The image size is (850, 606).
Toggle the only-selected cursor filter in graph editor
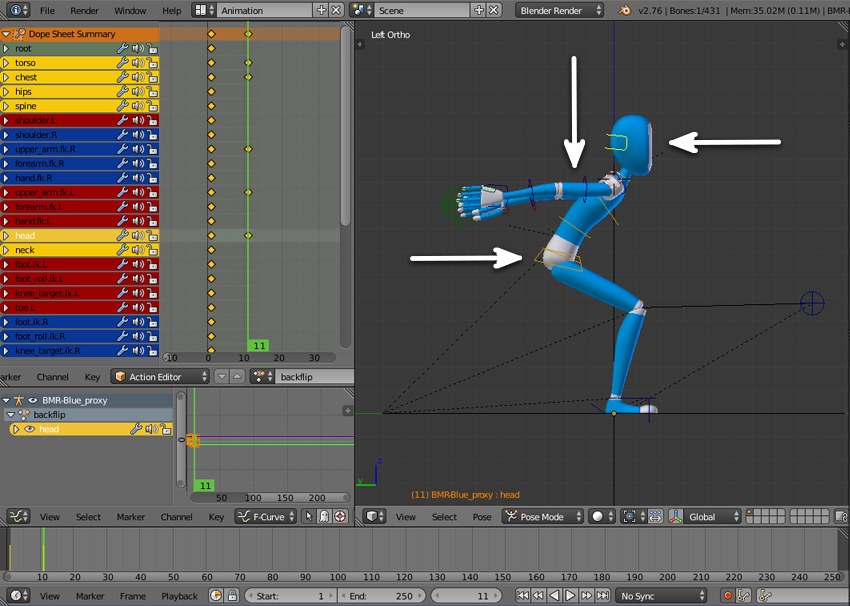click(309, 517)
